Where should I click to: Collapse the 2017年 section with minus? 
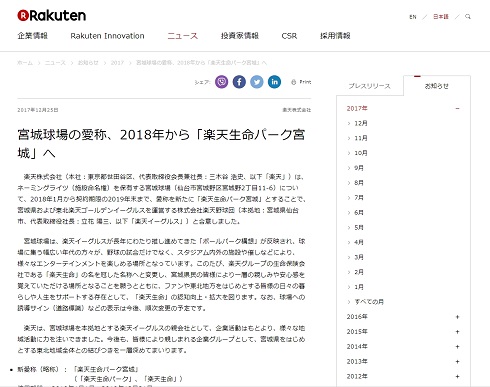457,109
